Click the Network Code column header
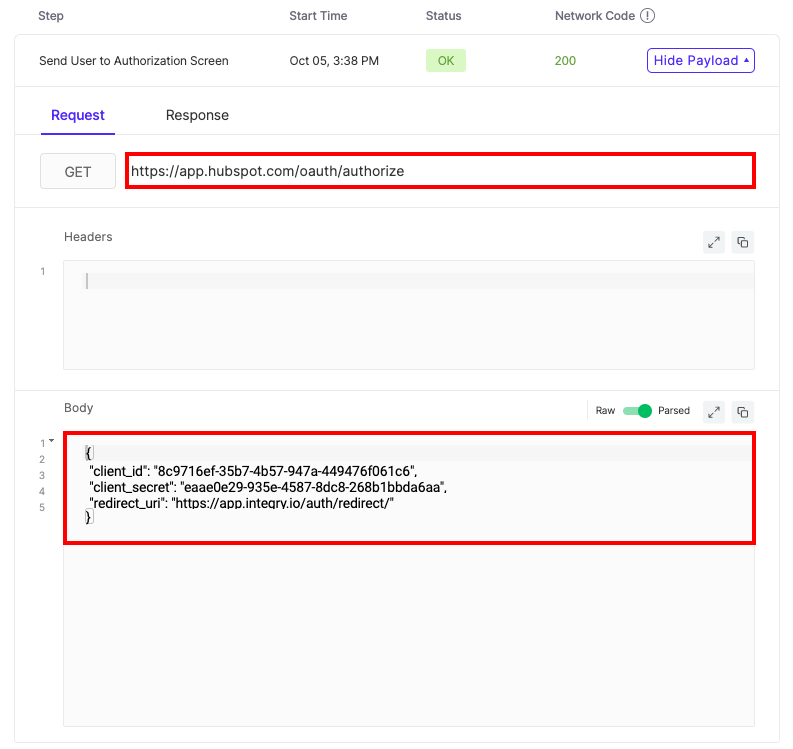The width and height of the screenshot is (793, 749). pos(595,16)
